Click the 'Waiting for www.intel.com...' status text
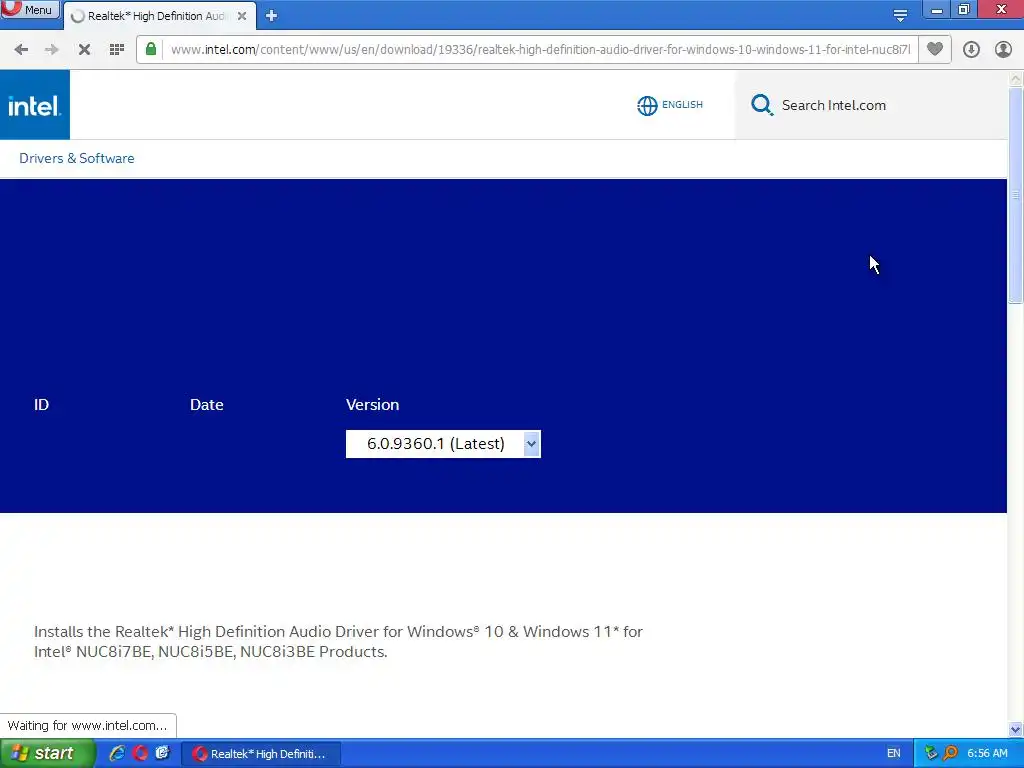This screenshot has height=768, width=1024. (x=87, y=726)
